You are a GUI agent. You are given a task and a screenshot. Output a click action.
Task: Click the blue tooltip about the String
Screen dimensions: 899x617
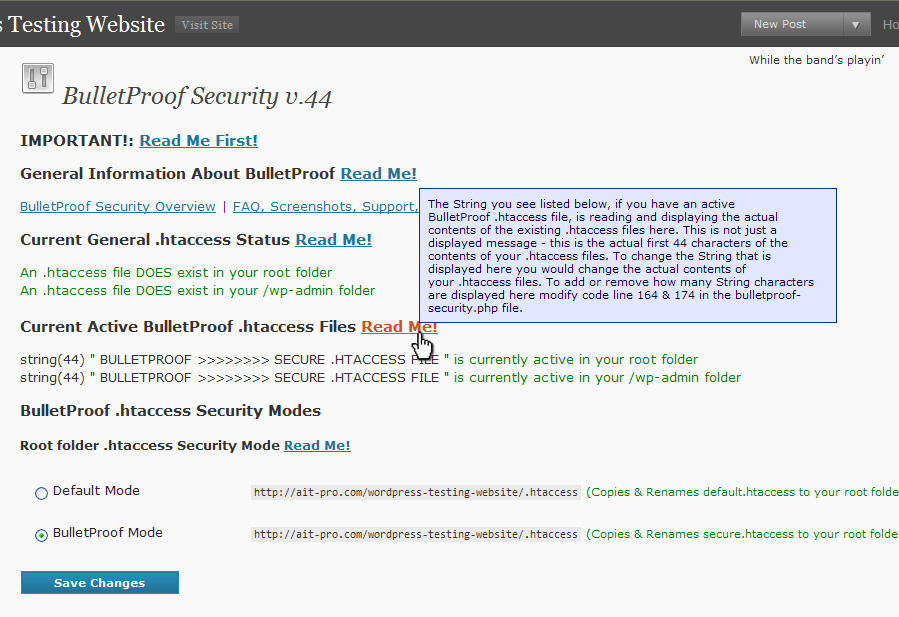click(x=628, y=255)
